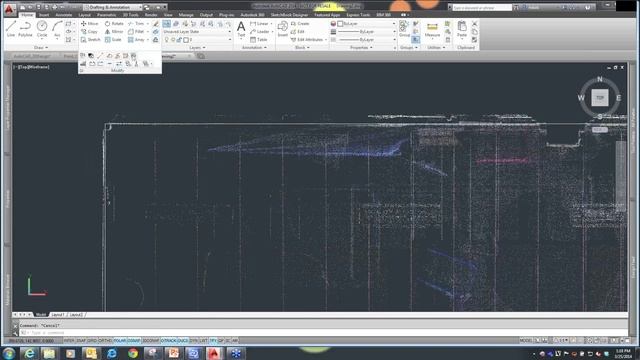Click the Group button
The image size is (640, 360).
click(x=404, y=29)
